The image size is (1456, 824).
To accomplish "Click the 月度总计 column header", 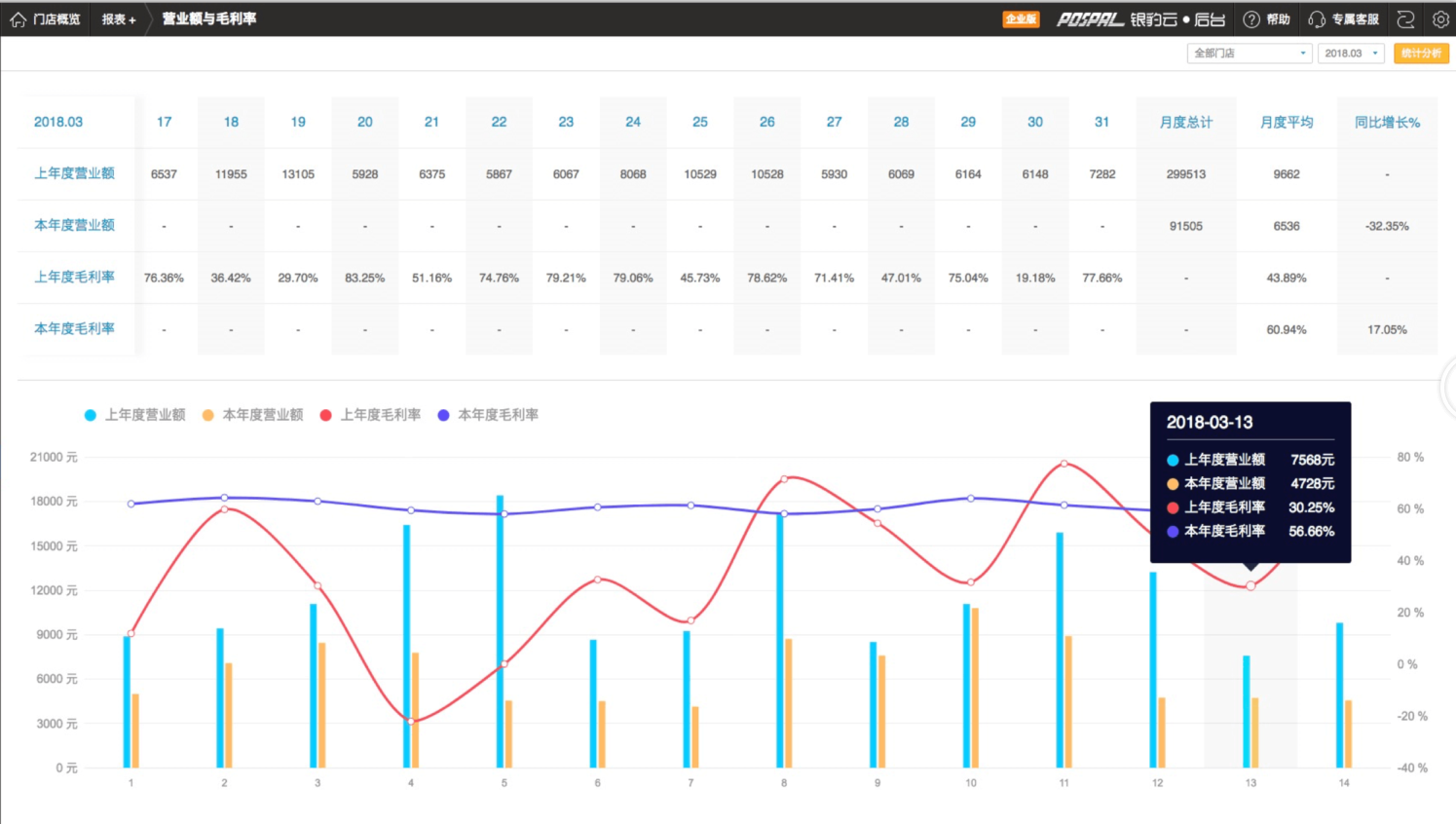I will coord(1185,122).
